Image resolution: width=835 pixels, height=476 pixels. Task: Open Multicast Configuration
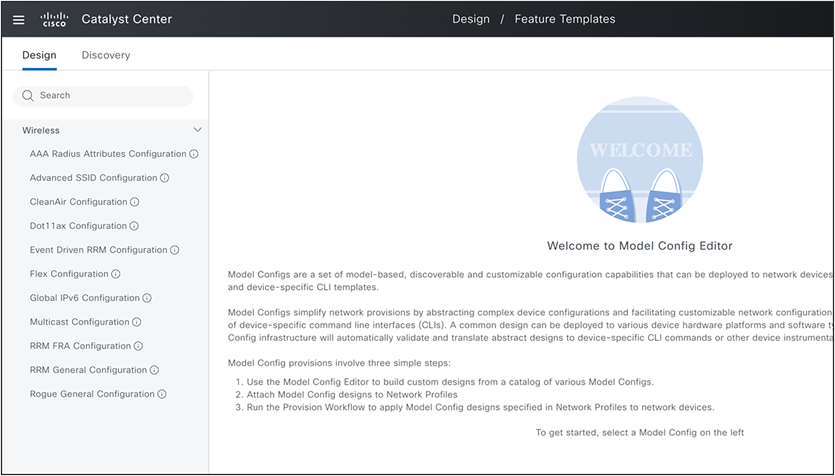tap(80, 322)
